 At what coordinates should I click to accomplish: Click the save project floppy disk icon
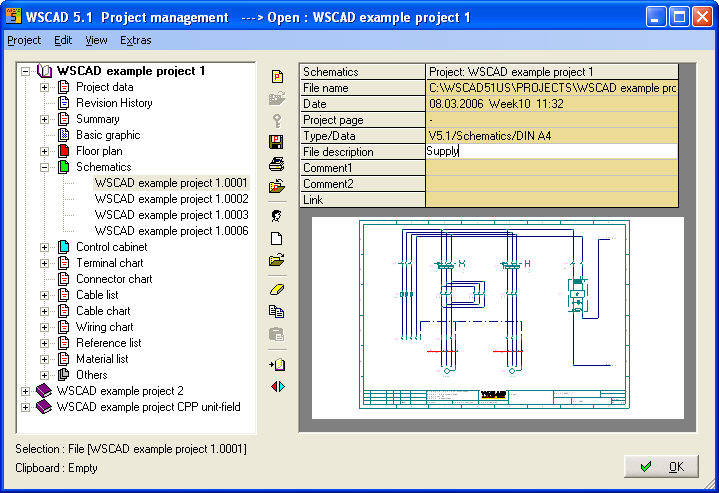[277, 142]
